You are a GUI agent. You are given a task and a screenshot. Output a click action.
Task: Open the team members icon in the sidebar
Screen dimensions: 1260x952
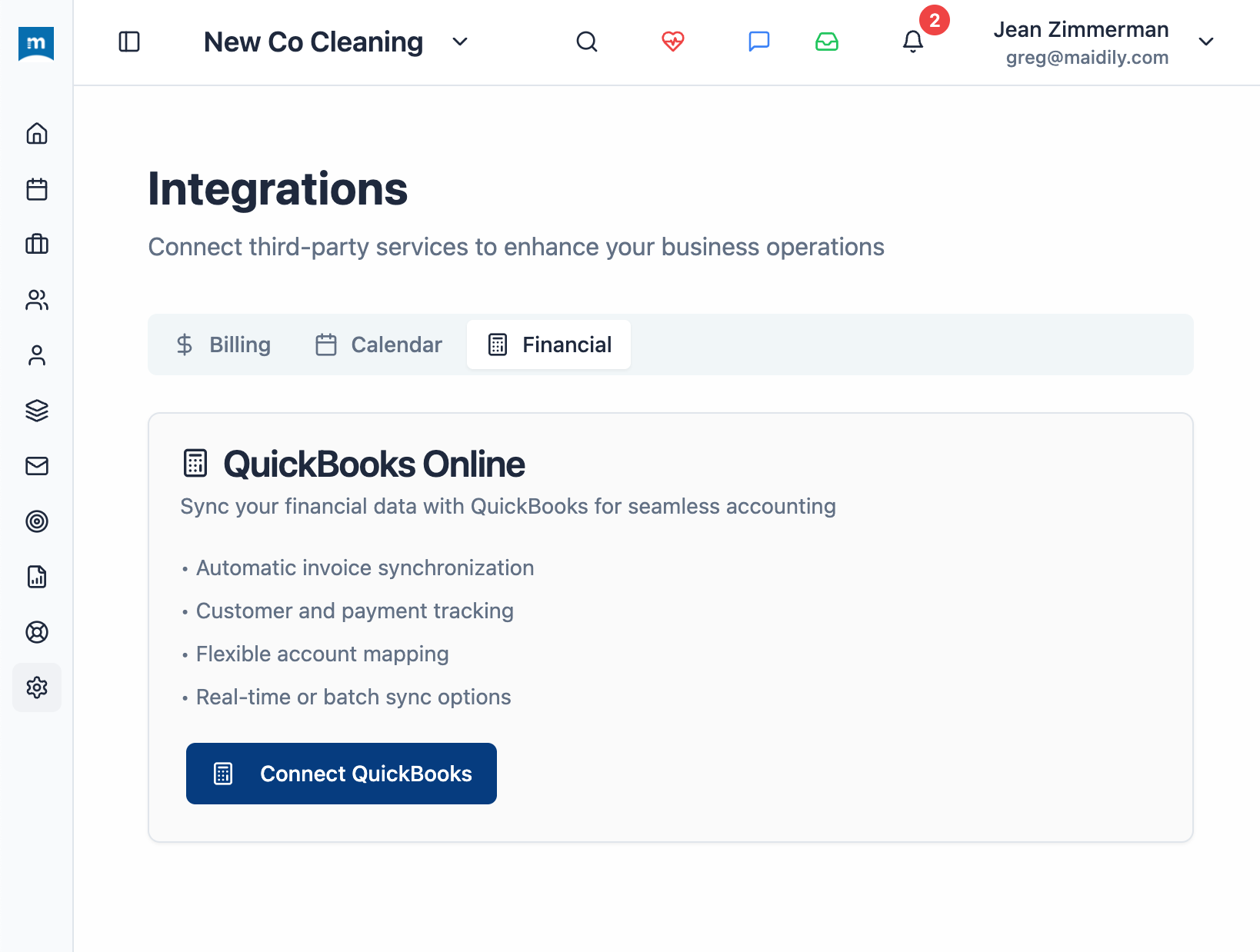(x=36, y=300)
